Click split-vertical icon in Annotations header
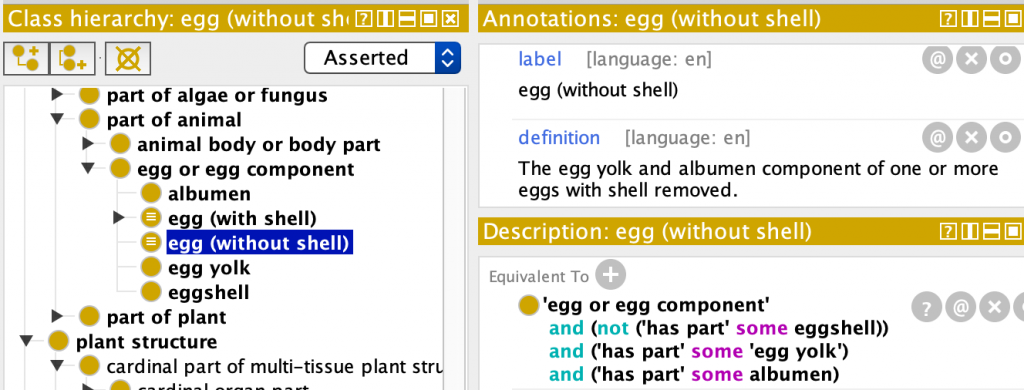Image resolution: width=1024 pixels, height=390 pixels. [x=970, y=20]
